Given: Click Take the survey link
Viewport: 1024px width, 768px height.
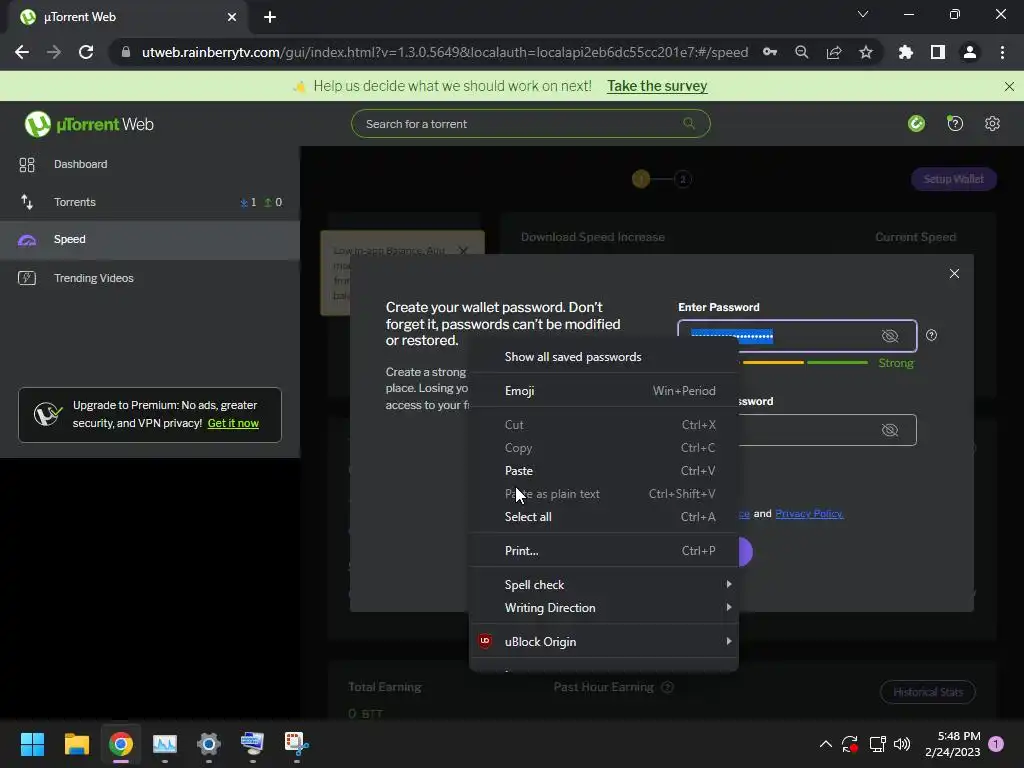Looking at the screenshot, I should pyautogui.click(x=657, y=86).
